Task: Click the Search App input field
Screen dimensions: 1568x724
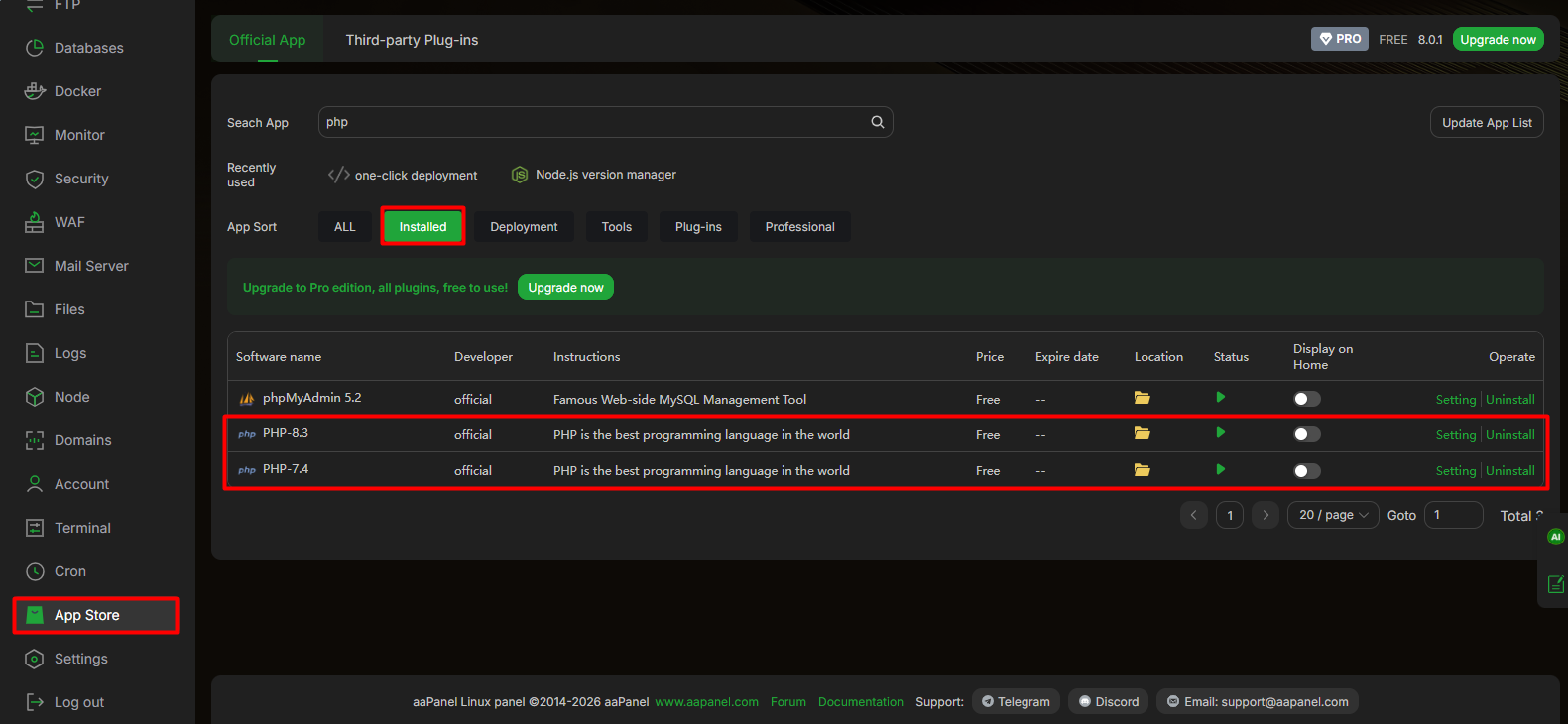Action: point(595,122)
